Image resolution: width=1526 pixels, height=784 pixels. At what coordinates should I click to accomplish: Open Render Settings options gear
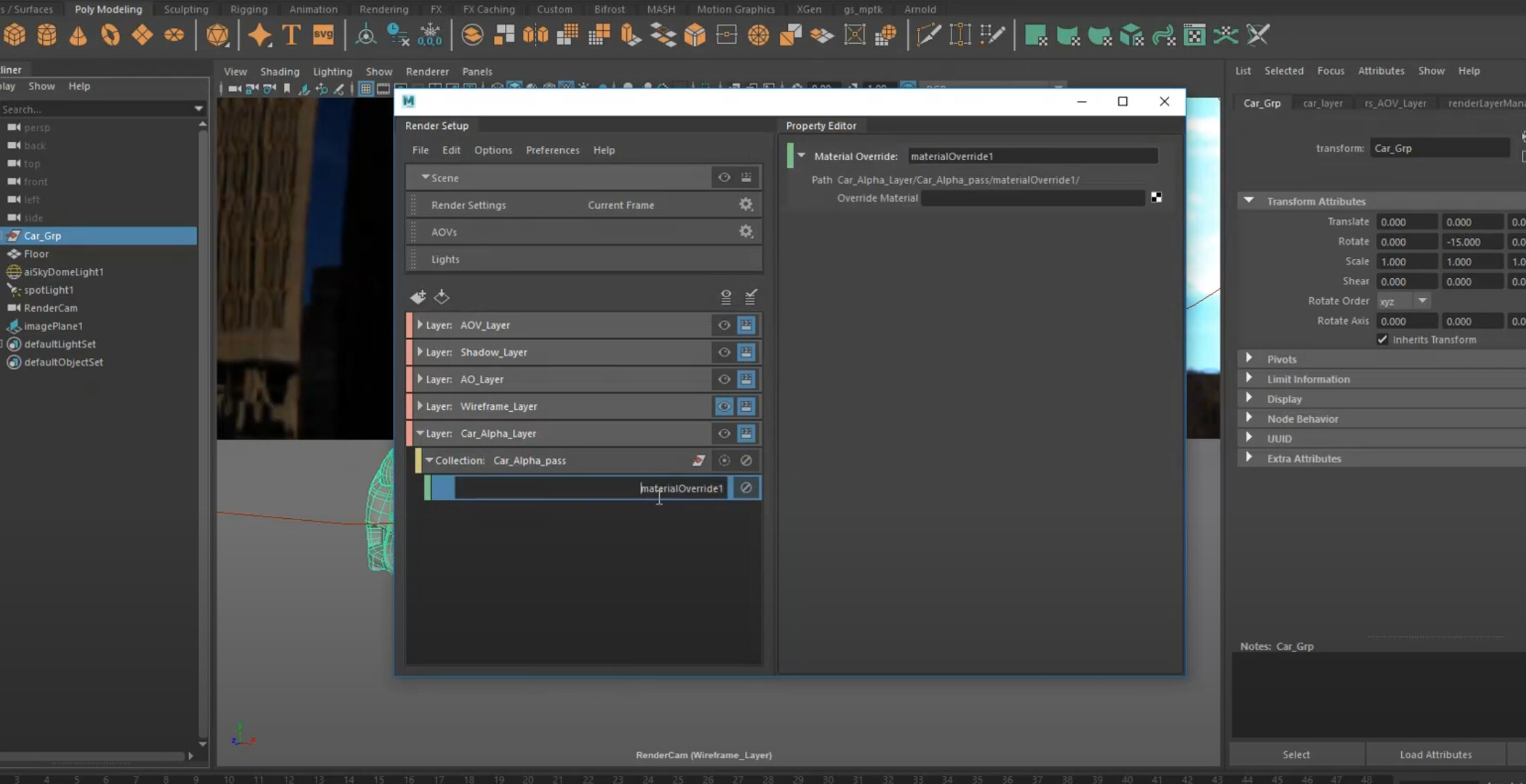coord(746,204)
